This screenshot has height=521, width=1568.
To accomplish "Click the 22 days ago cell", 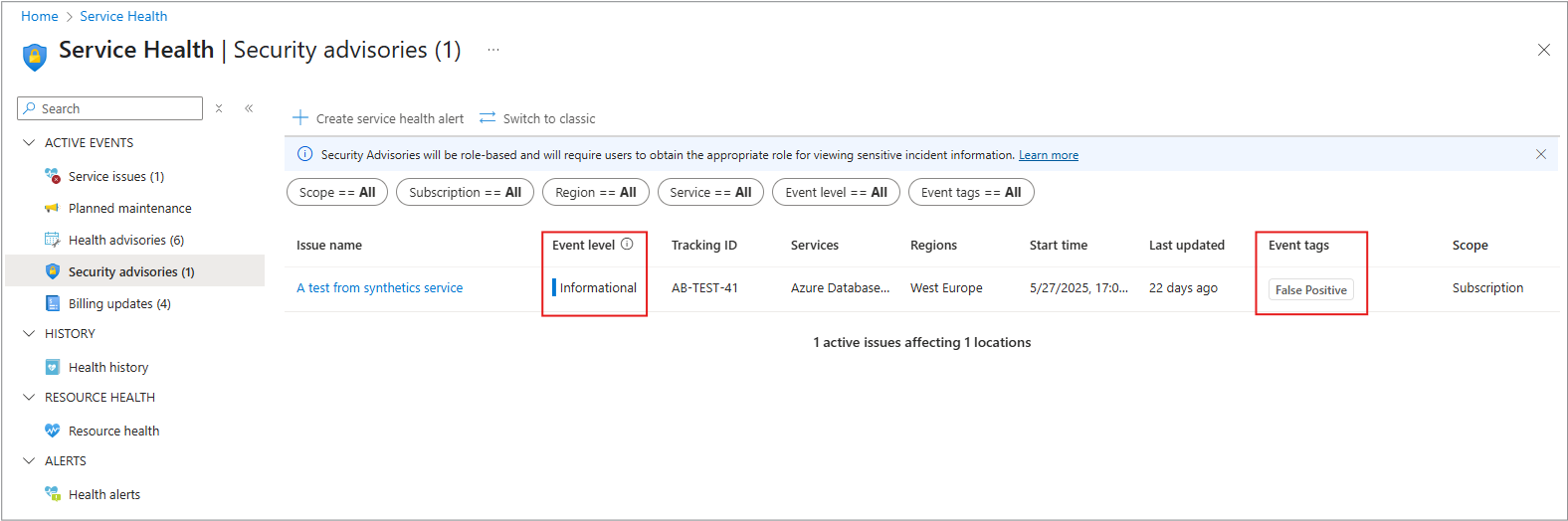I will point(1183,287).
